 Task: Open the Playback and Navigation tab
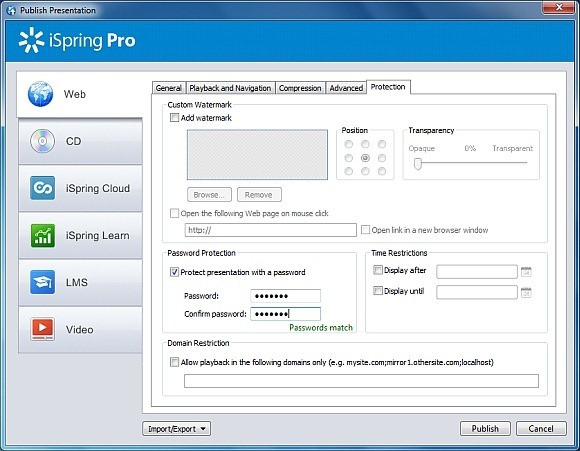click(230, 88)
